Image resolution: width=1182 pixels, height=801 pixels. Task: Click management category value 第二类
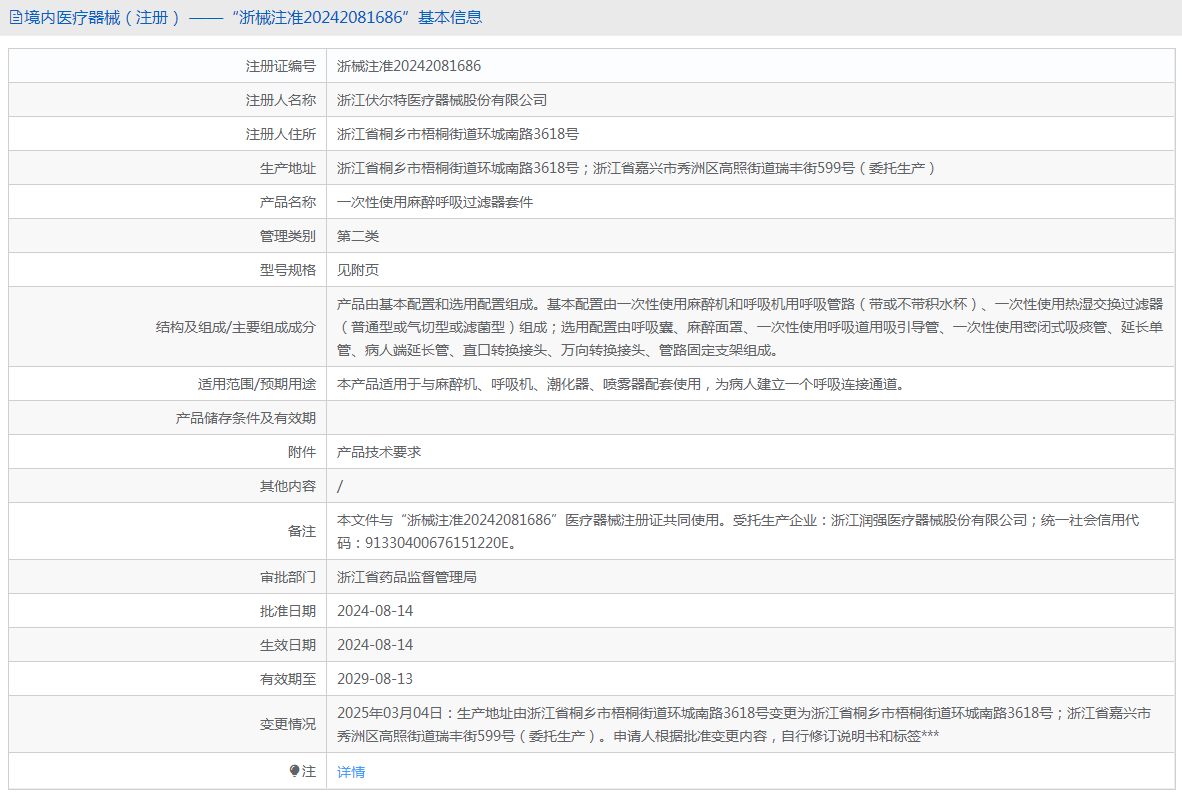pyautogui.click(x=358, y=236)
